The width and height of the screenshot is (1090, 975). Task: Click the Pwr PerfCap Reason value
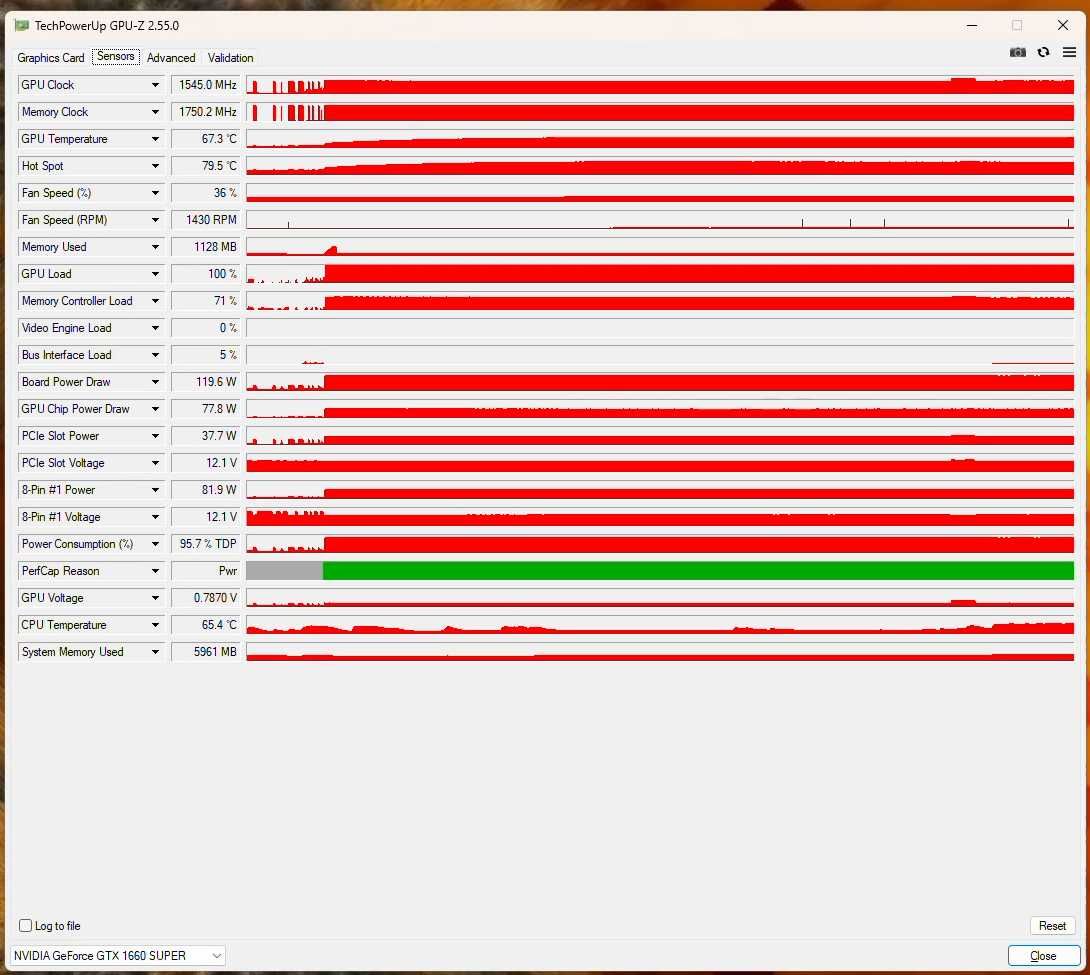[x=206, y=571]
